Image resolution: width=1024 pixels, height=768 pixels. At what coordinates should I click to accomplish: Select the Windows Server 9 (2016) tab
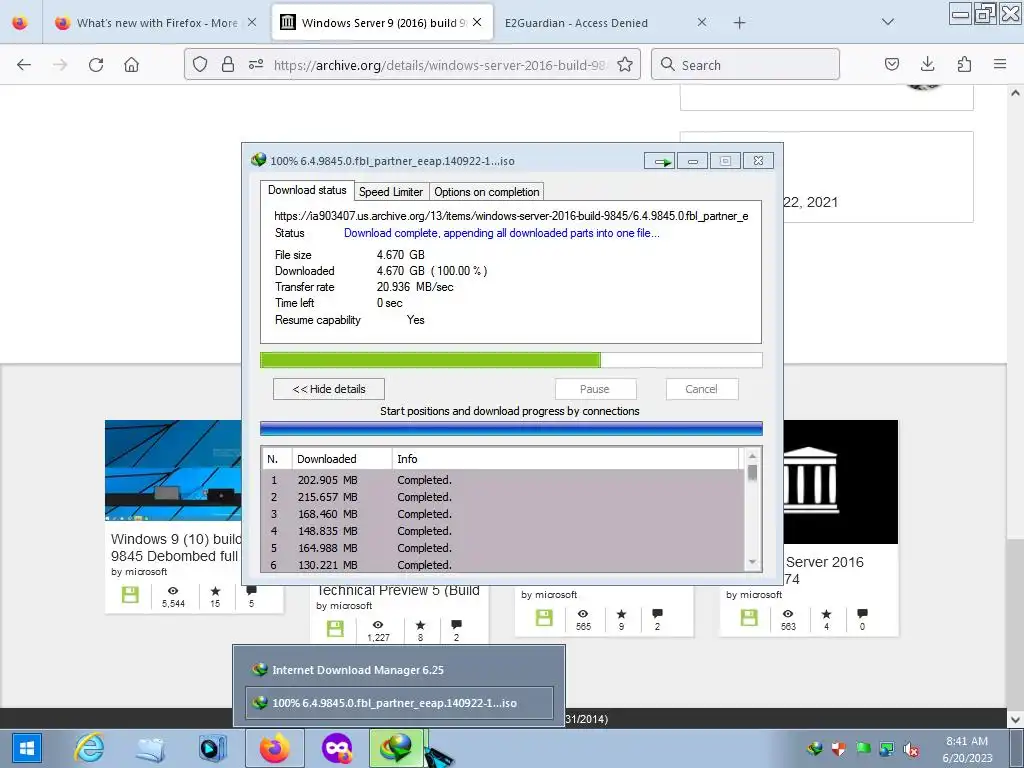383,23
